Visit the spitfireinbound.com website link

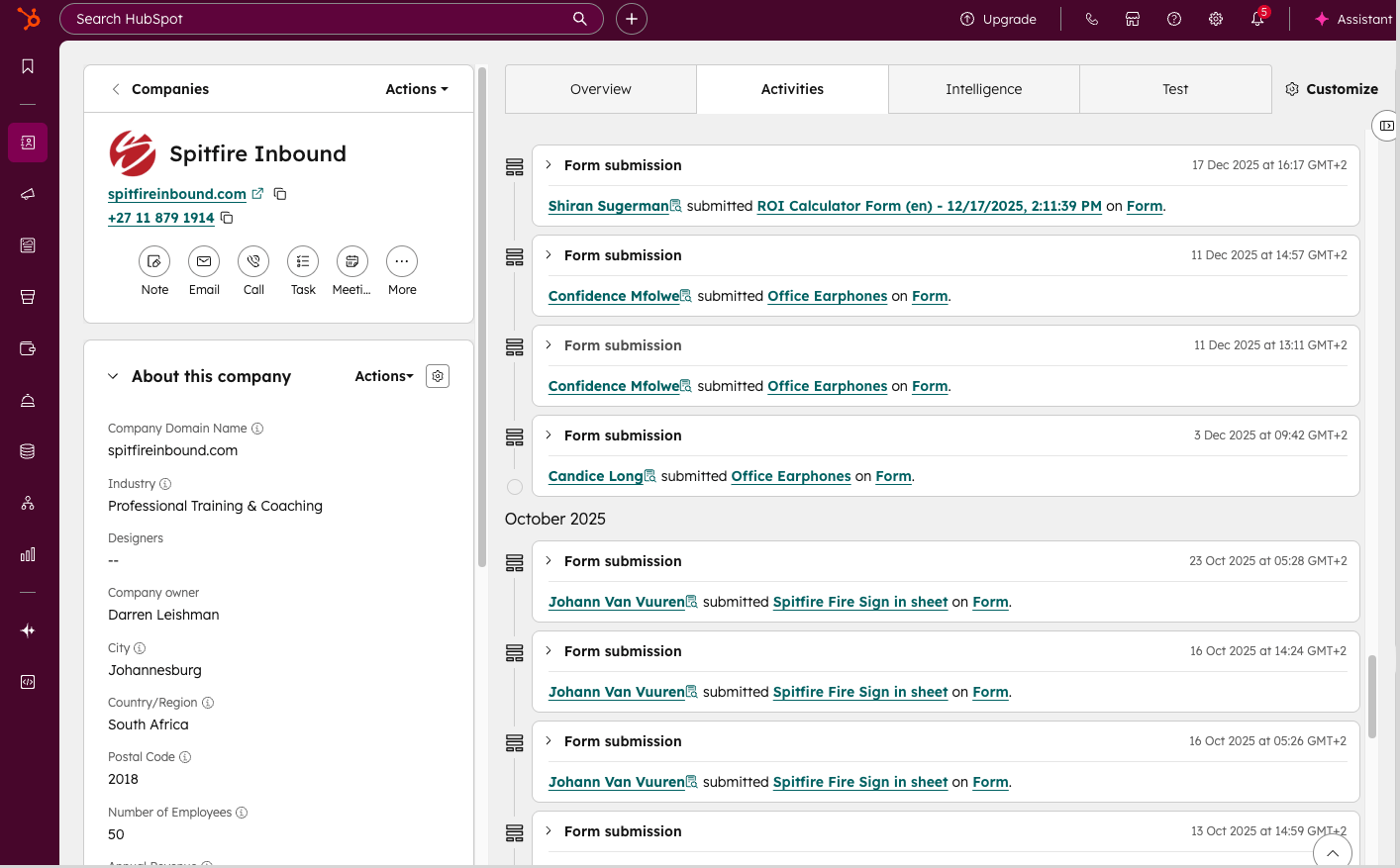pyautogui.click(x=177, y=194)
